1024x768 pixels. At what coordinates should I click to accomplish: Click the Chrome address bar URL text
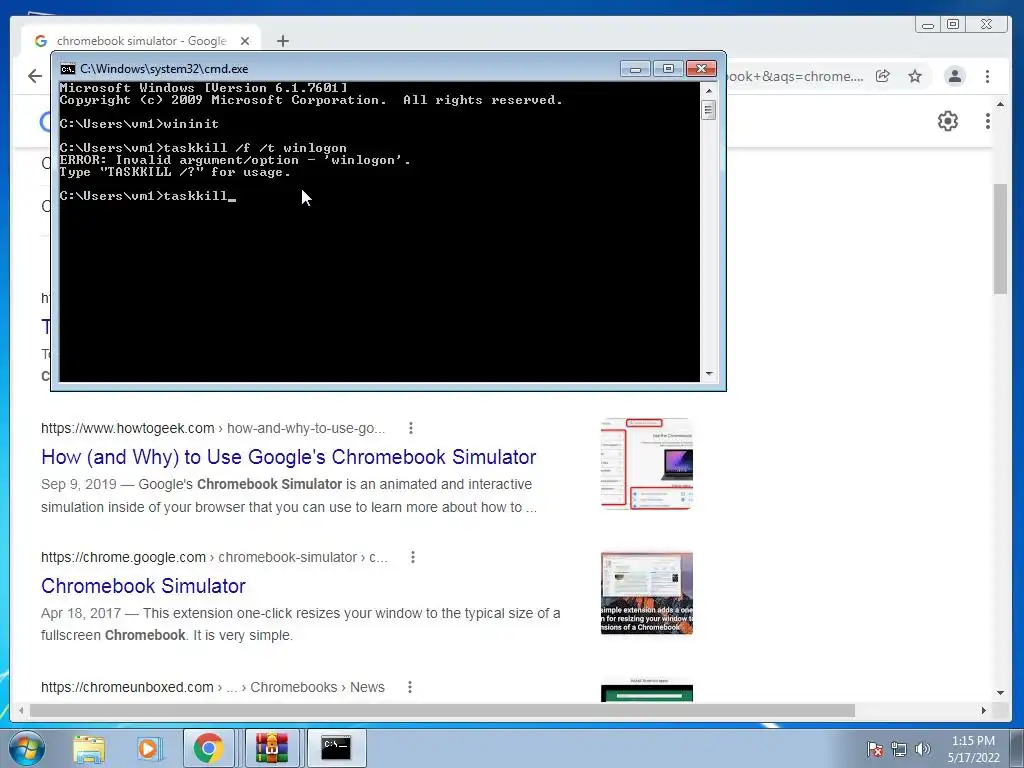[795, 76]
